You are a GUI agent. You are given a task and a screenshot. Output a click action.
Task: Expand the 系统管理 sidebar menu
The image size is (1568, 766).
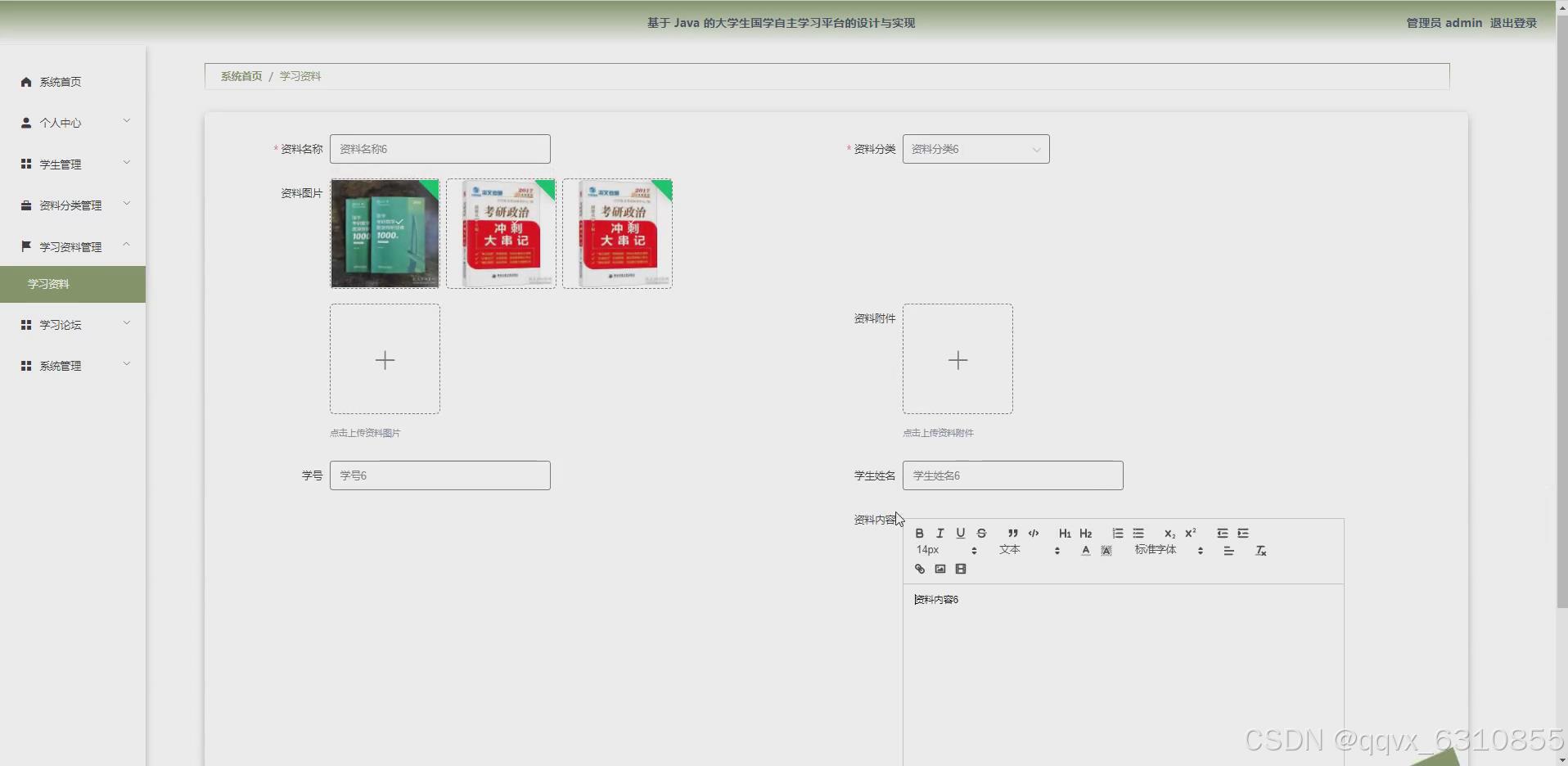point(73,366)
